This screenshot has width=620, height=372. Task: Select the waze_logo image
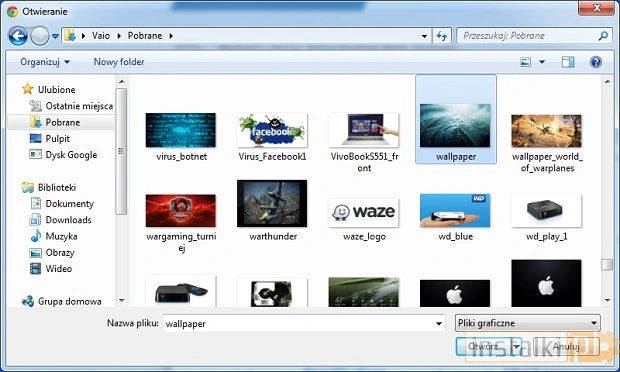click(x=364, y=219)
